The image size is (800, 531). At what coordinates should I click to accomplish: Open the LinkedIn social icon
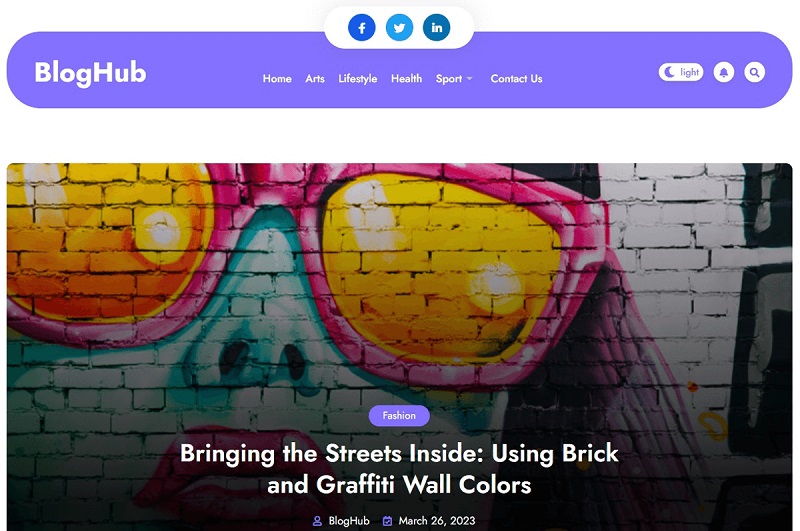tap(436, 28)
